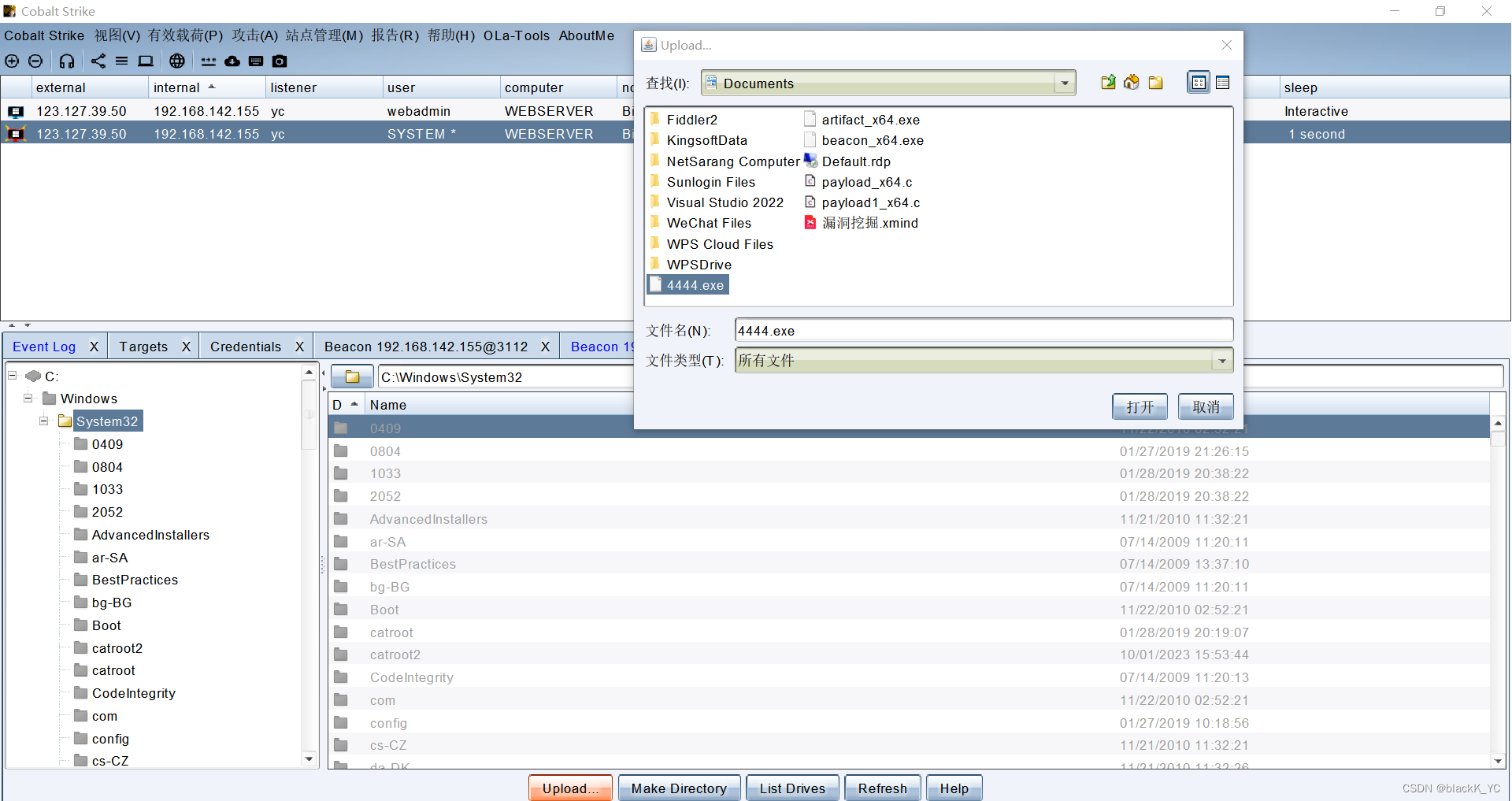This screenshot has width=1512, height=801.
Task: Click the folder icon beside remote path field
Action: coord(352,377)
